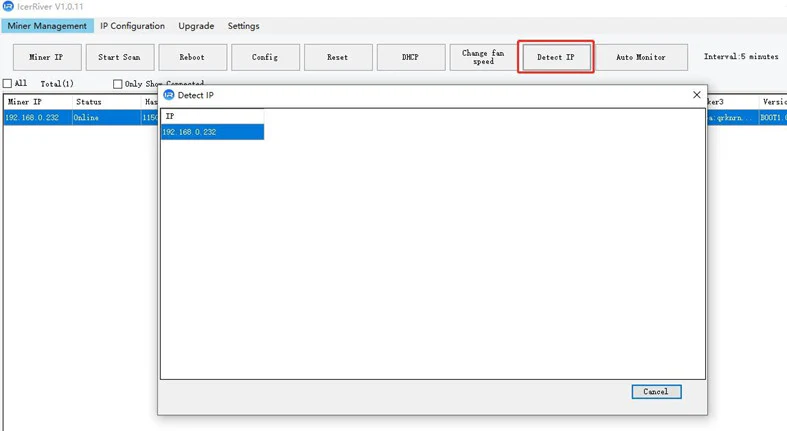The height and width of the screenshot is (431, 787).
Task: Click the IcerRiver logo in title bar
Action: point(8,6)
